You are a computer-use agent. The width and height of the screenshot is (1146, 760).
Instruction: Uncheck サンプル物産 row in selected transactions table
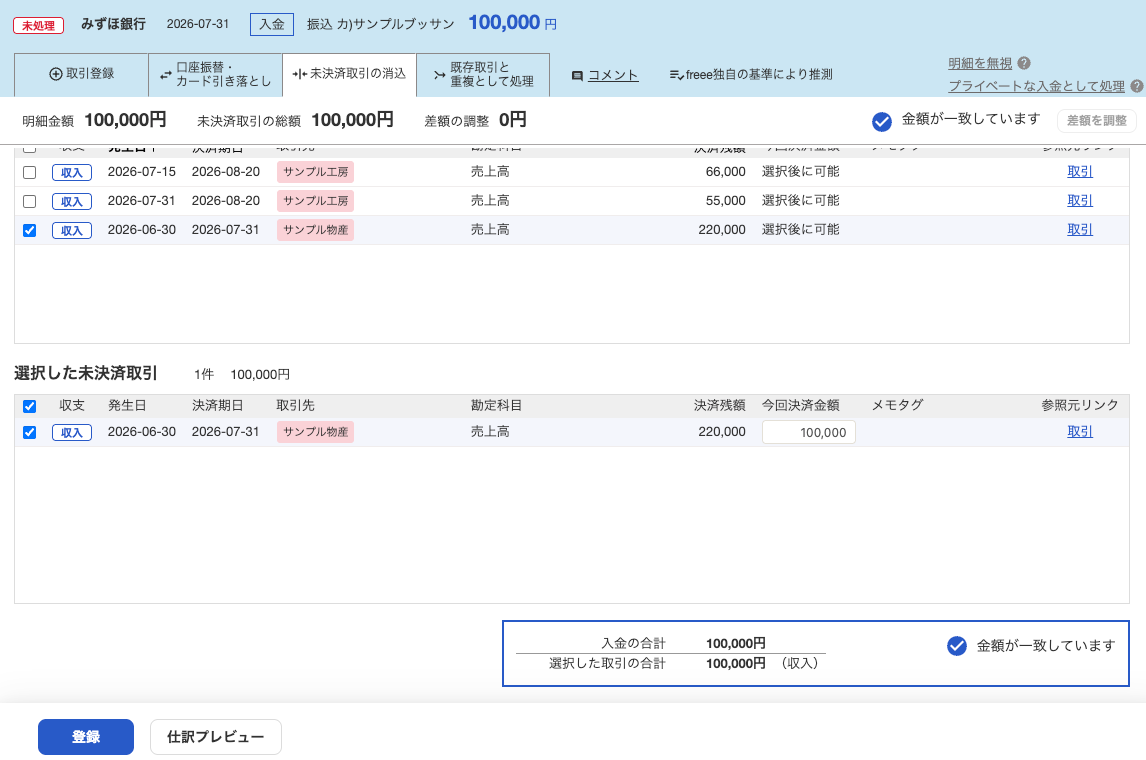29,433
